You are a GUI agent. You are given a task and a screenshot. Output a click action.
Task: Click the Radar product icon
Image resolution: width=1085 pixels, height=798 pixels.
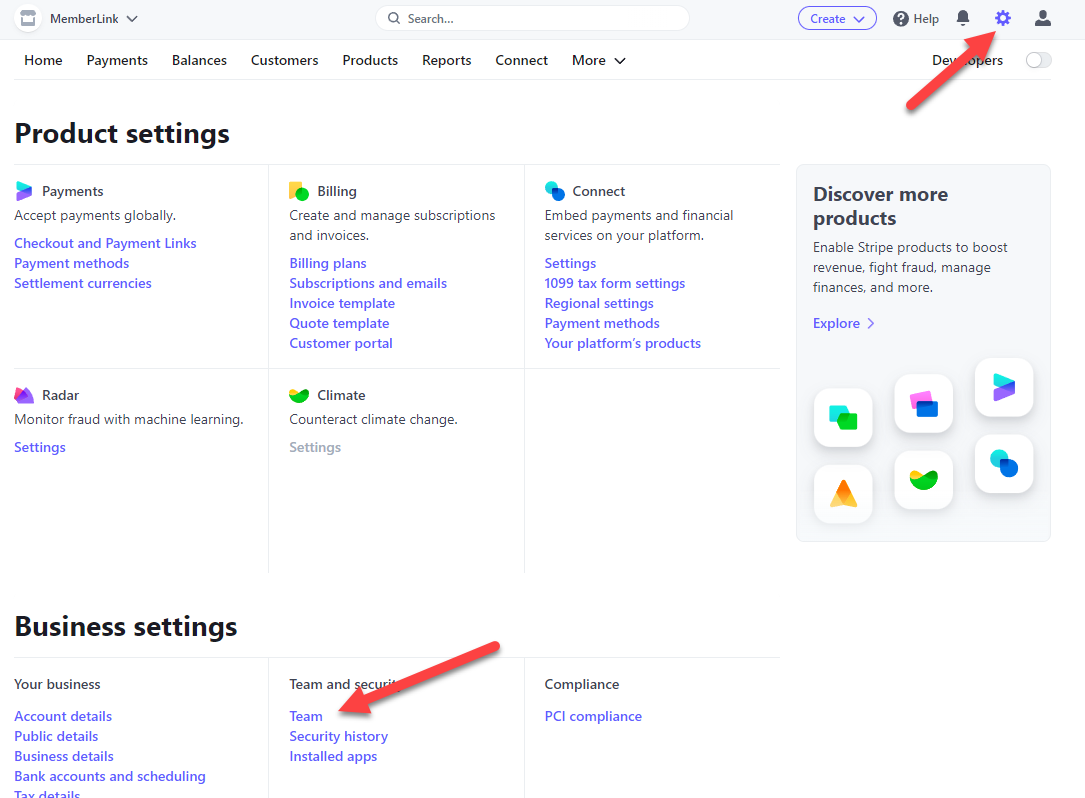point(24,395)
